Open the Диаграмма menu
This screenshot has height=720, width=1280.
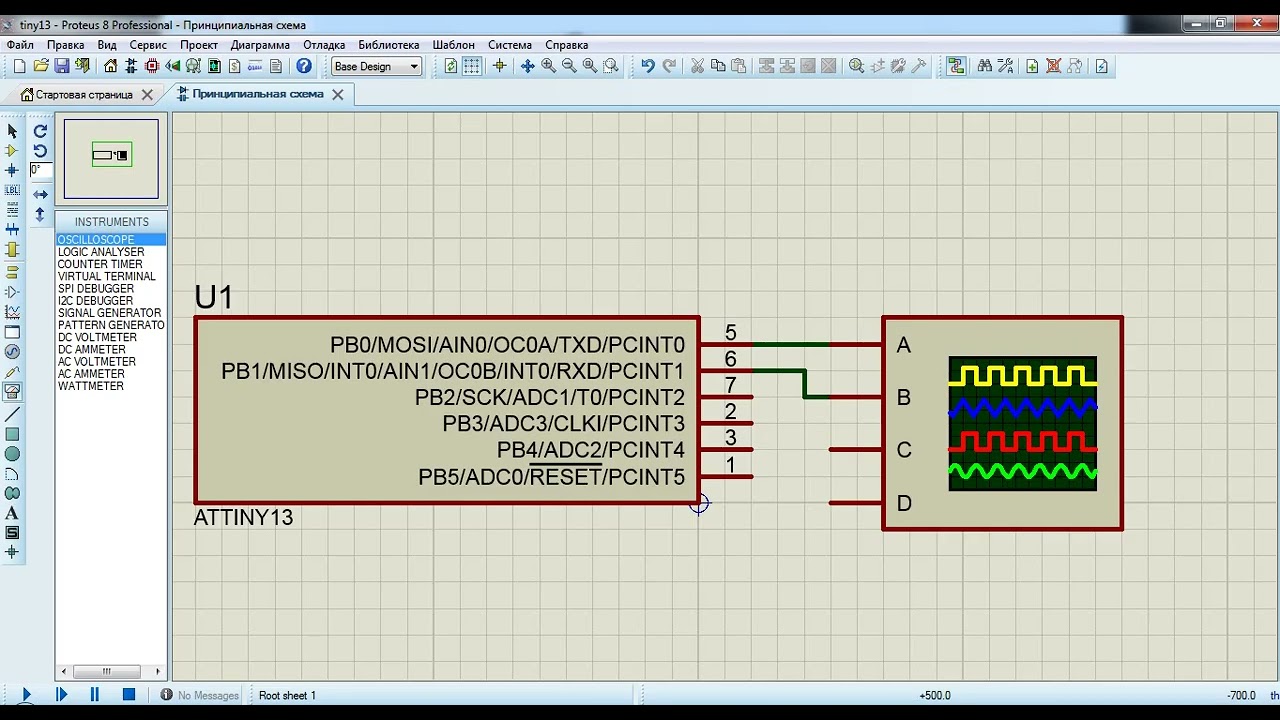[260, 45]
